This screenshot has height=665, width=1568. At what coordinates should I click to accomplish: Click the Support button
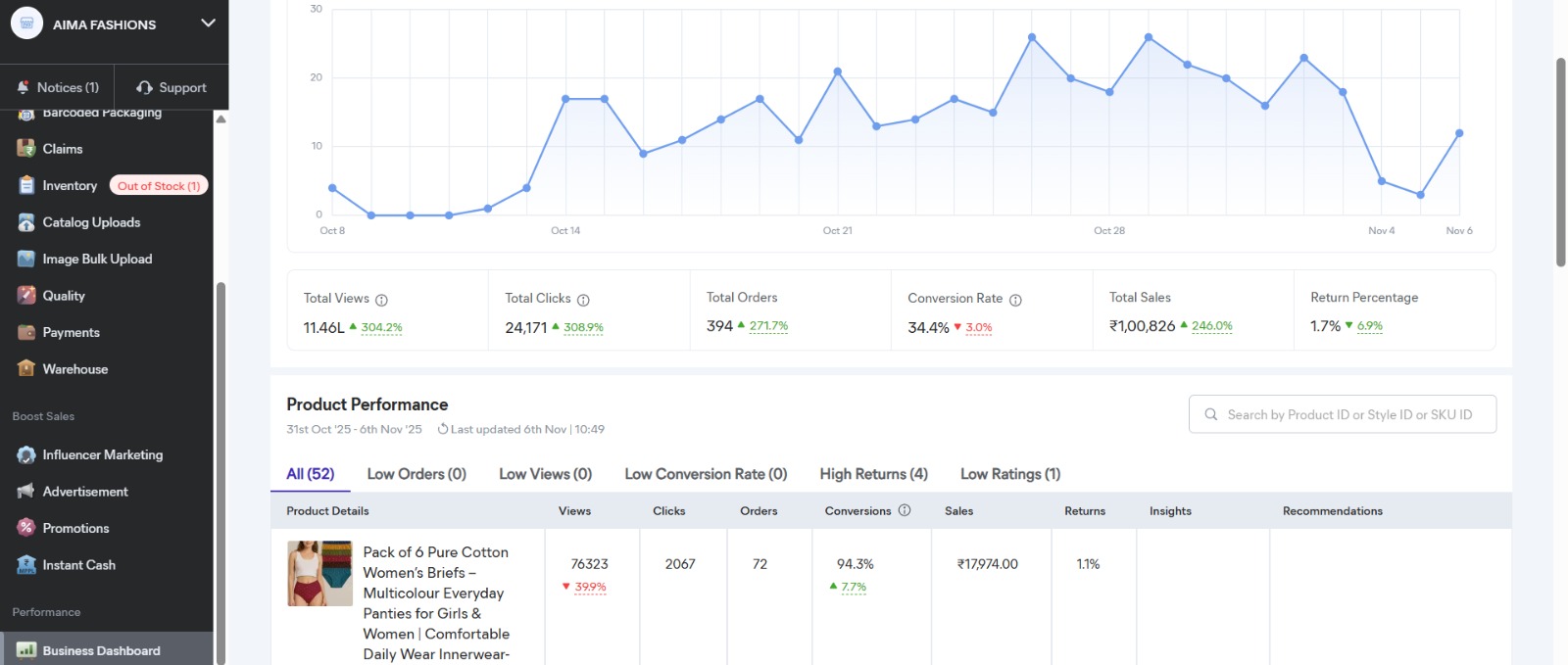[x=171, y=87]
